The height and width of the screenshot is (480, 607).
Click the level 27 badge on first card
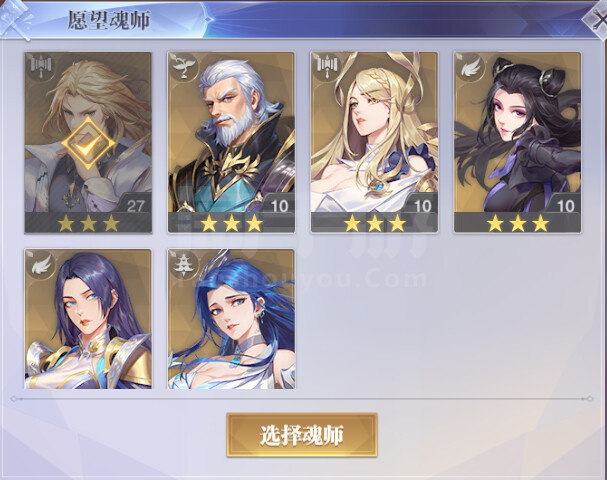pos(134,204)
